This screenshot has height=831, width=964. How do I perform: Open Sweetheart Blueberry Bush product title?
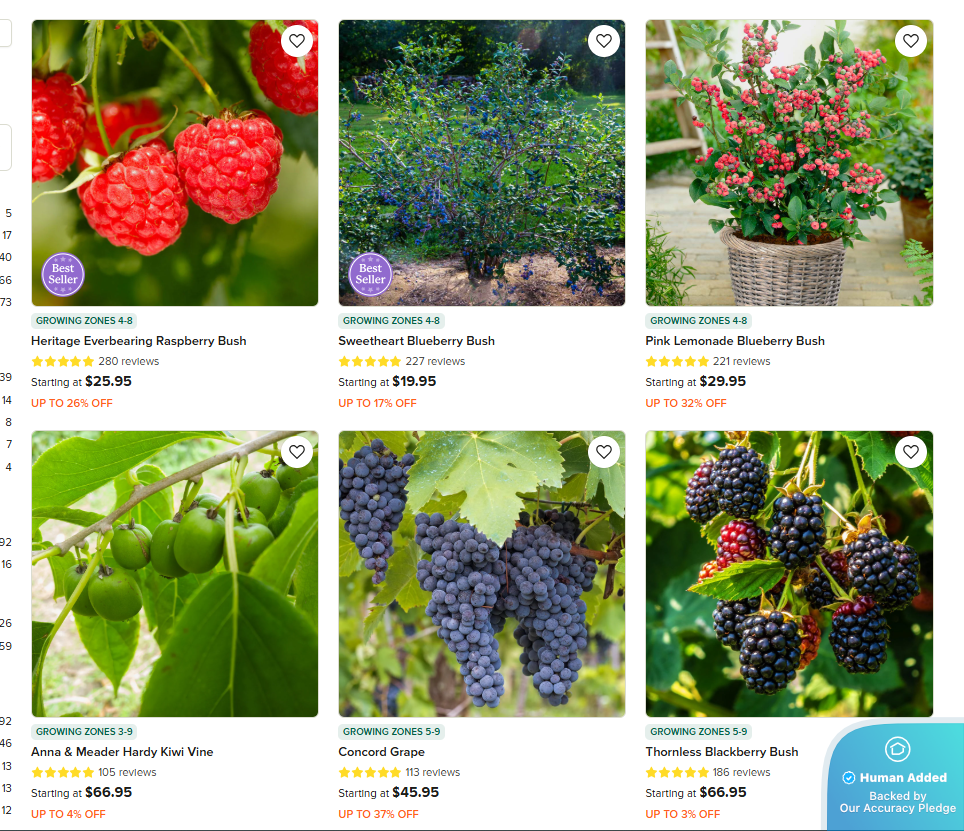[x=416, y=341]
